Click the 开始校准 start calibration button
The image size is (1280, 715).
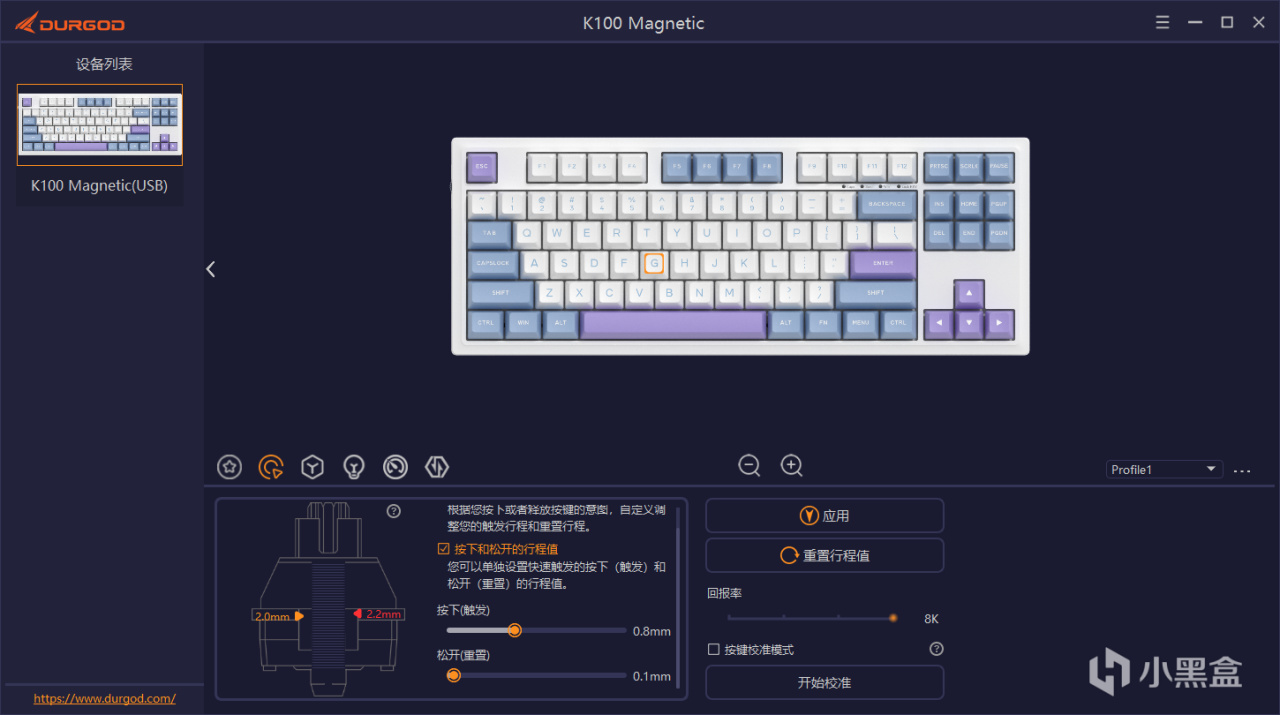click(x=825, y=683)
